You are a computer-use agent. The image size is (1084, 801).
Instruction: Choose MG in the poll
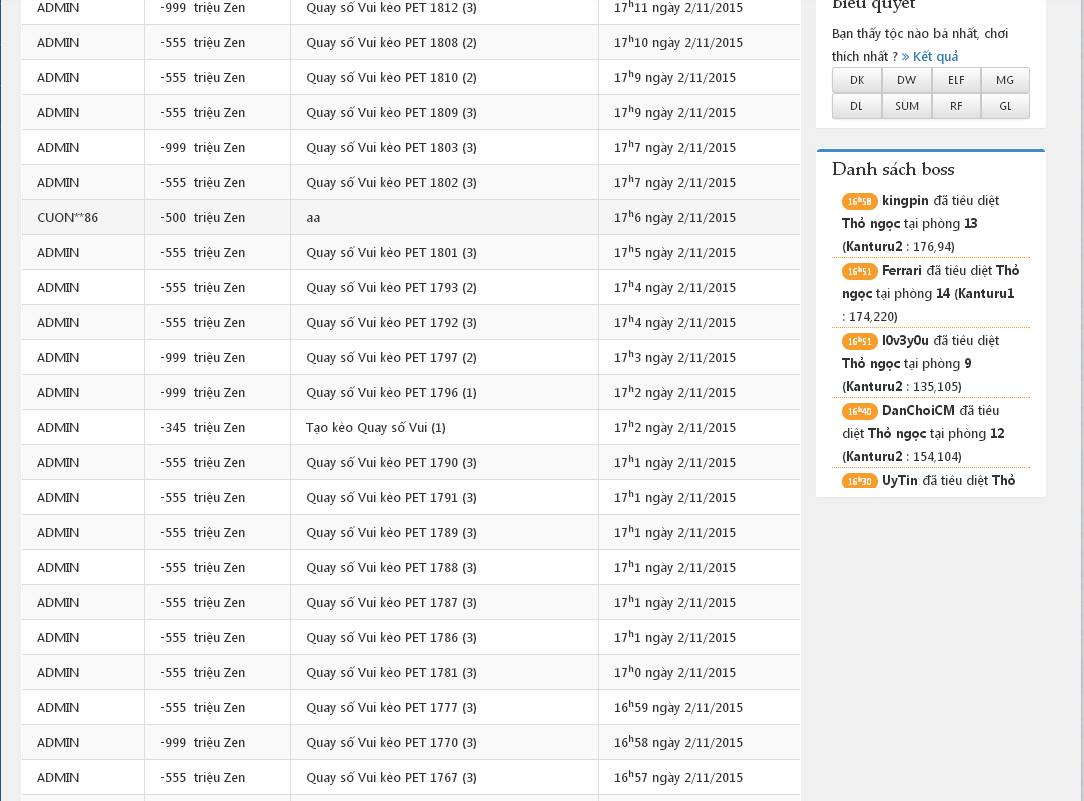[x=1005, y=80]
